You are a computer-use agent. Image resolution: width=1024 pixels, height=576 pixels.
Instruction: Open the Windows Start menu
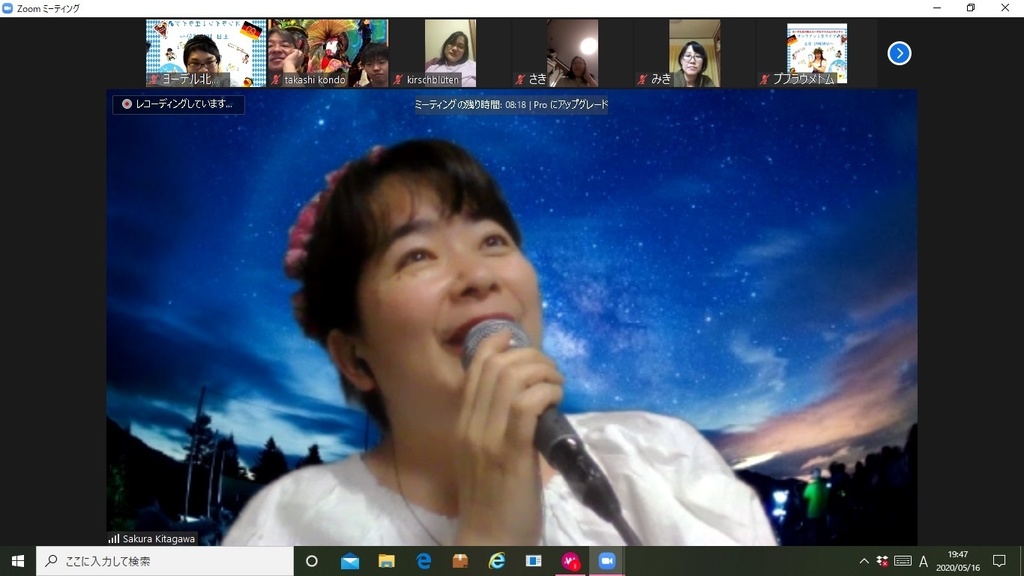18,561
